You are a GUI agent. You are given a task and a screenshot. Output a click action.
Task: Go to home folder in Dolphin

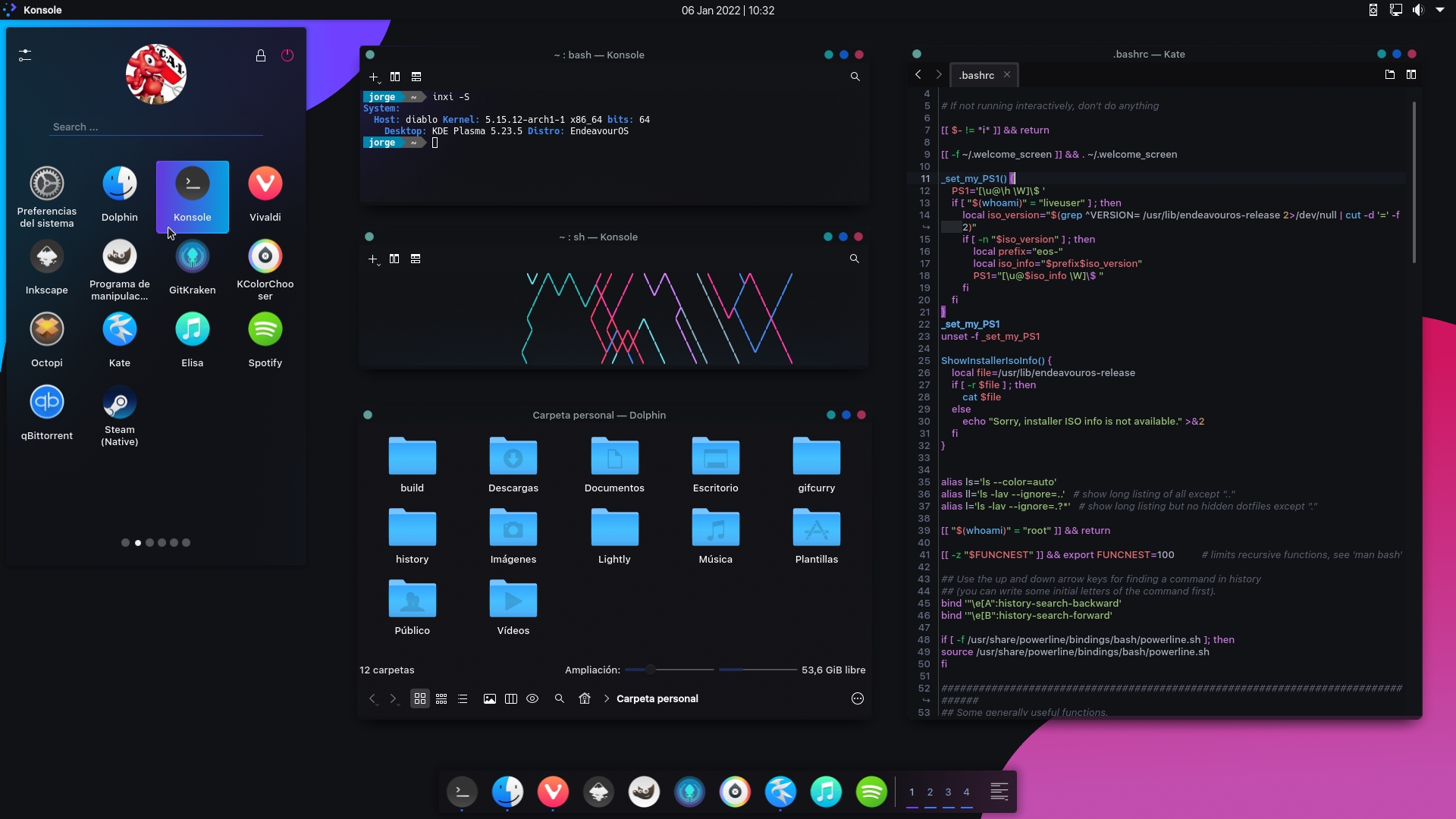coord(585,698)
